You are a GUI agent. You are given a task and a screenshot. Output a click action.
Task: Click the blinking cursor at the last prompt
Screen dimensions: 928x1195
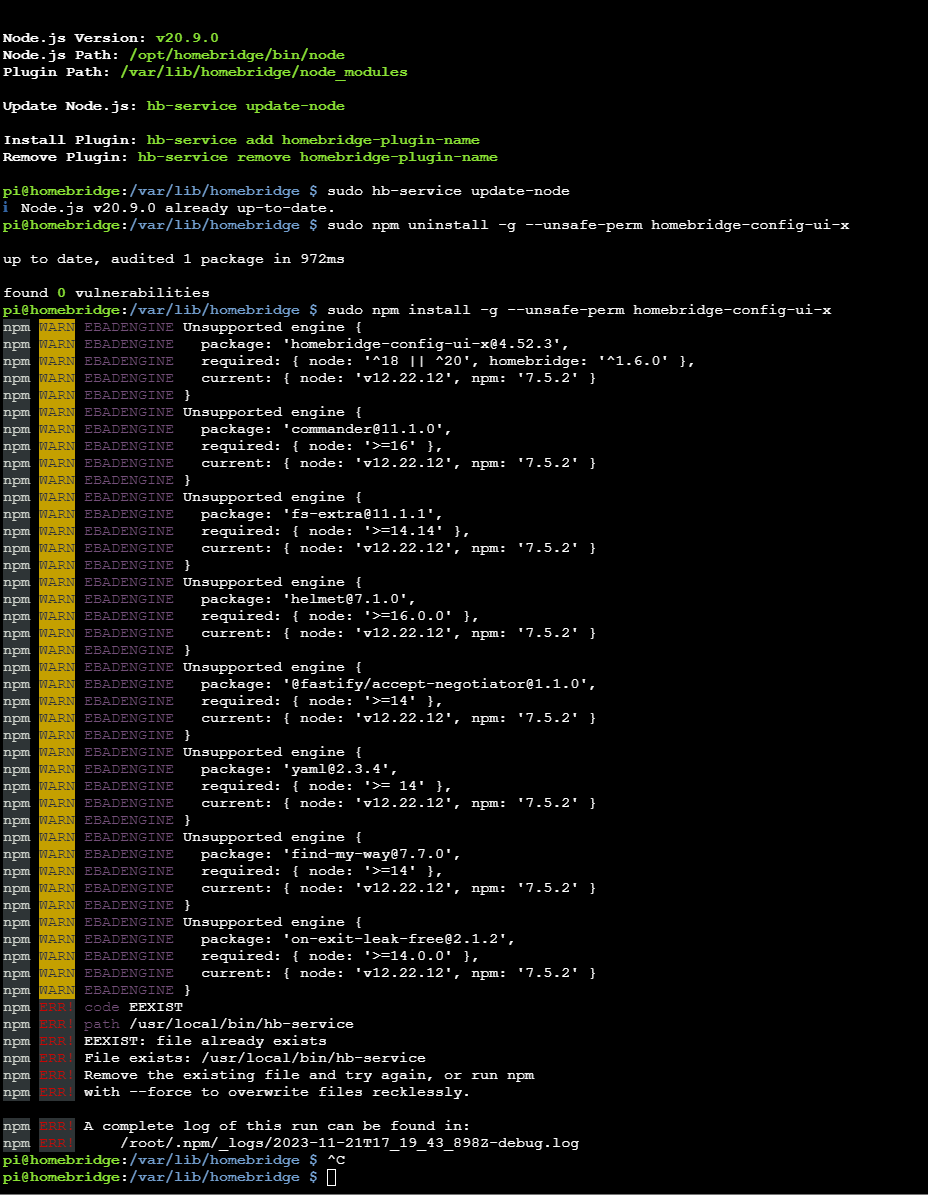[332, 1177]
